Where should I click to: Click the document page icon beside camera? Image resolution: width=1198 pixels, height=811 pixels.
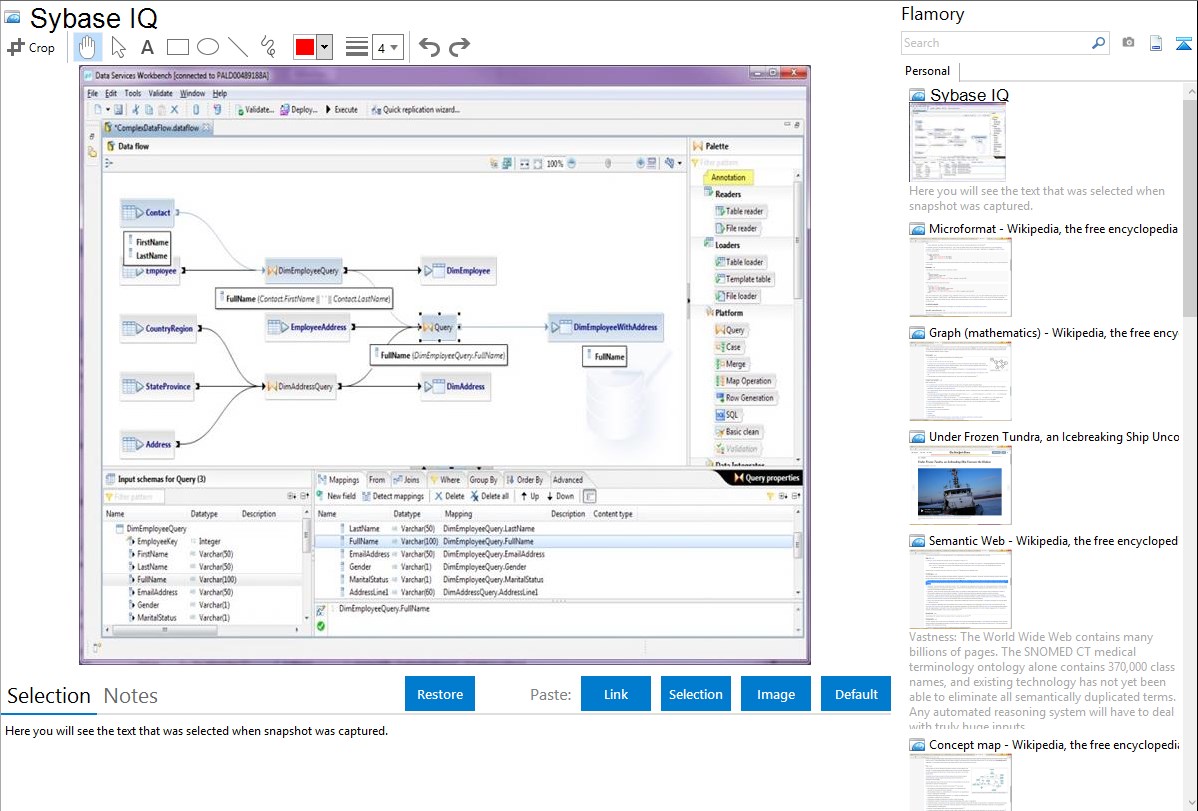point(1156,44)
